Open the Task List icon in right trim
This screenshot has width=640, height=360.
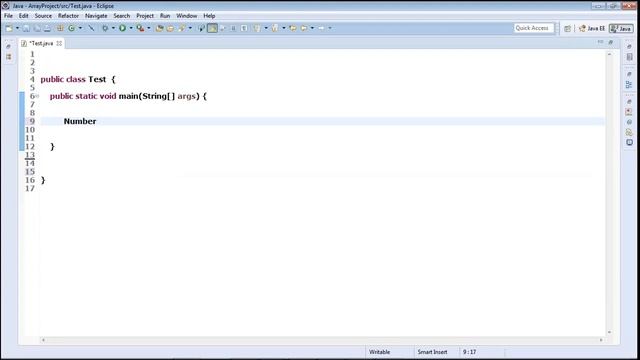pyautogui.click(x=629, y=57)
